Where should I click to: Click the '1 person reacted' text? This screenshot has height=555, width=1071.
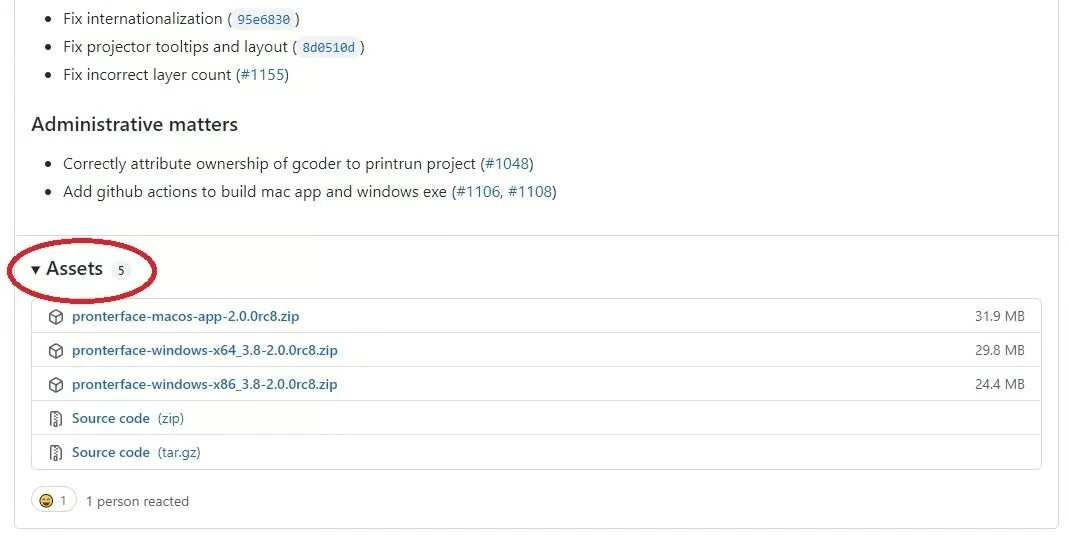tap(137, 501)
